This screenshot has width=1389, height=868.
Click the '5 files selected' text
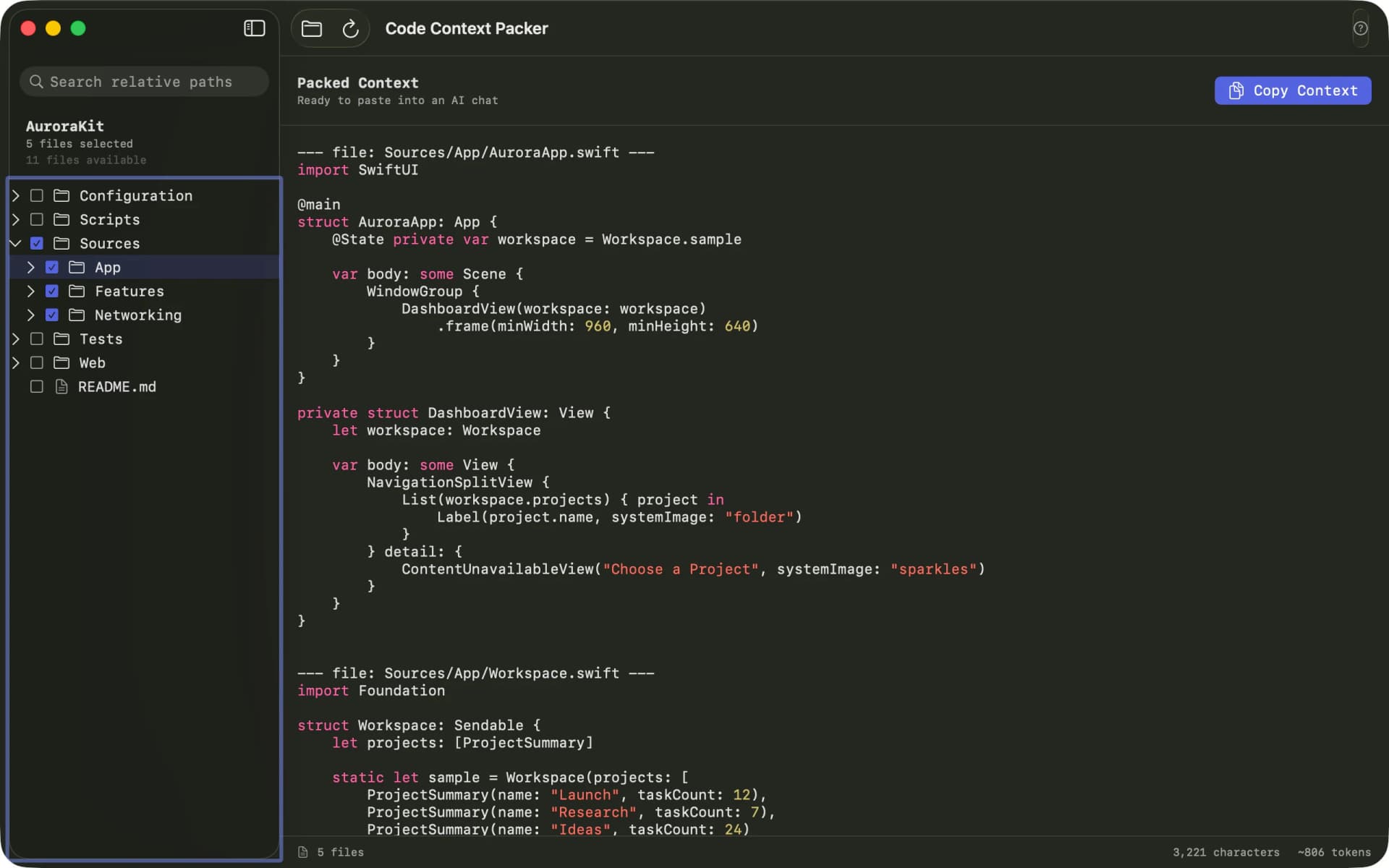pyautogui.click(x=80, y=143)
